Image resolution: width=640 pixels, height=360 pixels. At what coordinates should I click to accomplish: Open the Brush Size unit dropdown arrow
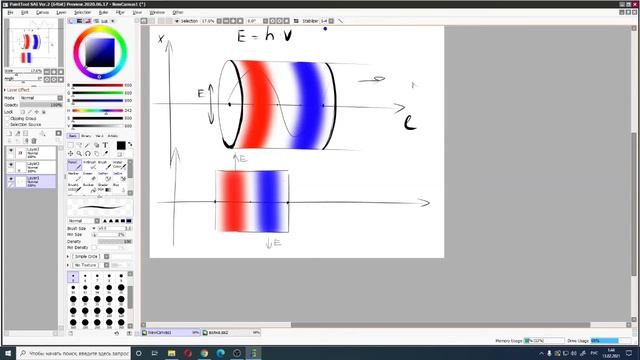click(94, 228)
